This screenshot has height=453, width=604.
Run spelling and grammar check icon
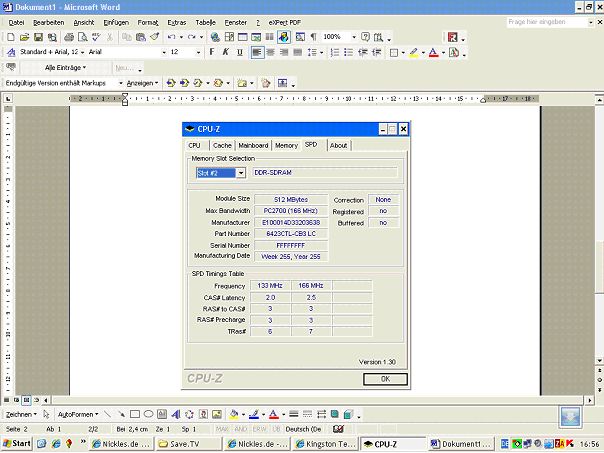pos(96,37)
